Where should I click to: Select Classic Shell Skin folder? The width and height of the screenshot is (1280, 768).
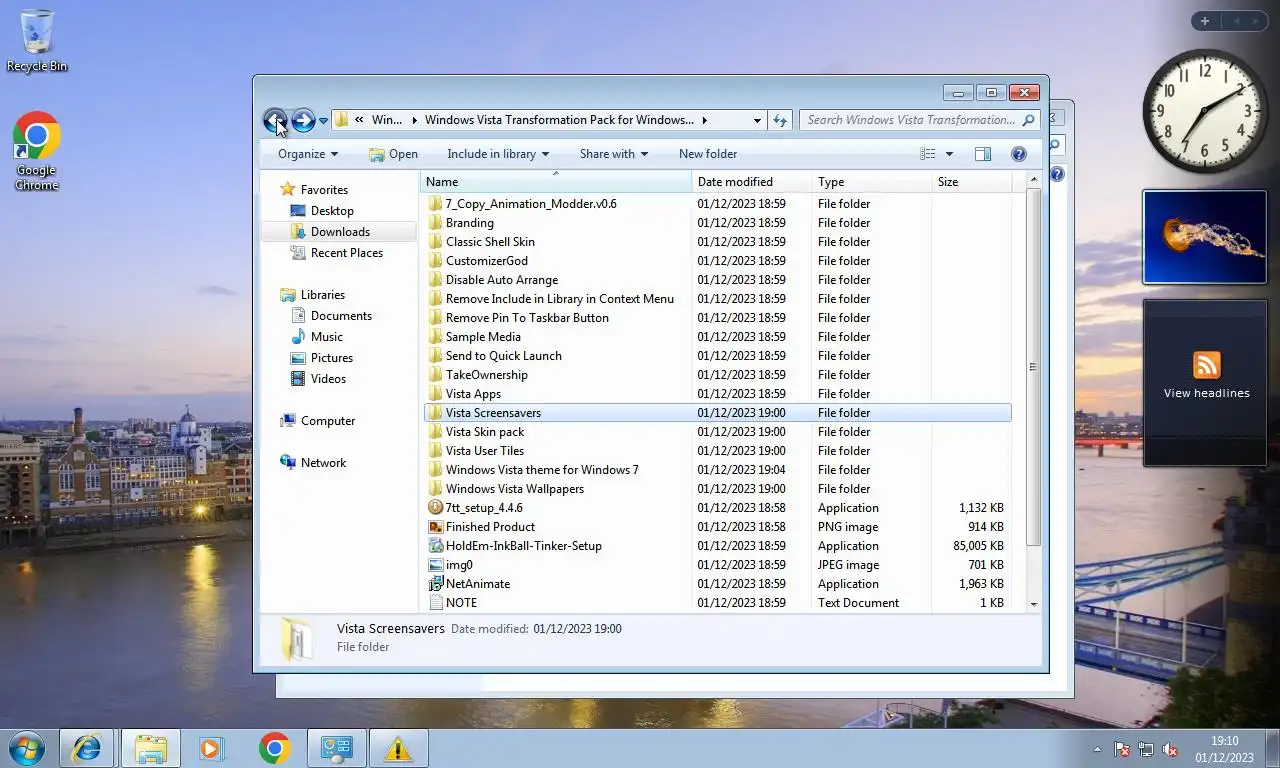[490, 242]
